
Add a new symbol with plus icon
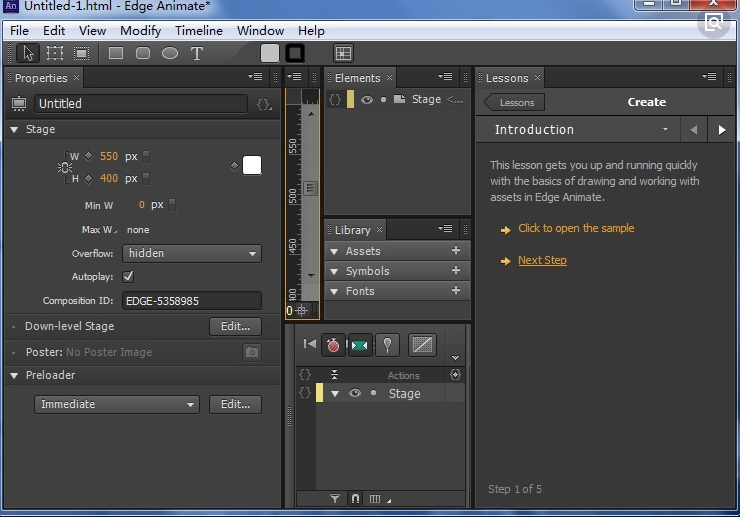coord(455,271)
